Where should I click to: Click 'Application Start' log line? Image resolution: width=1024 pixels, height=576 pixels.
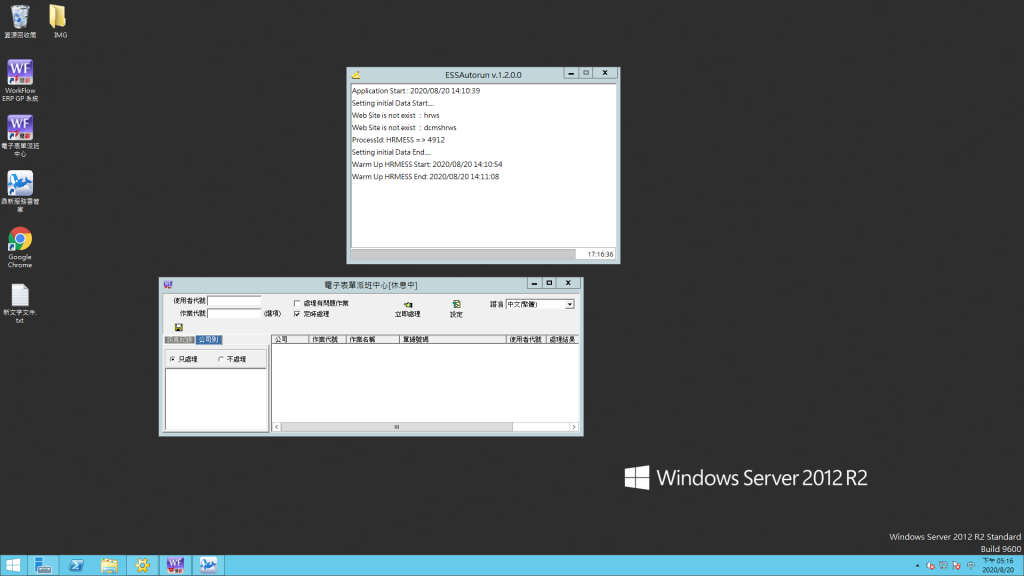coord(416,91)
